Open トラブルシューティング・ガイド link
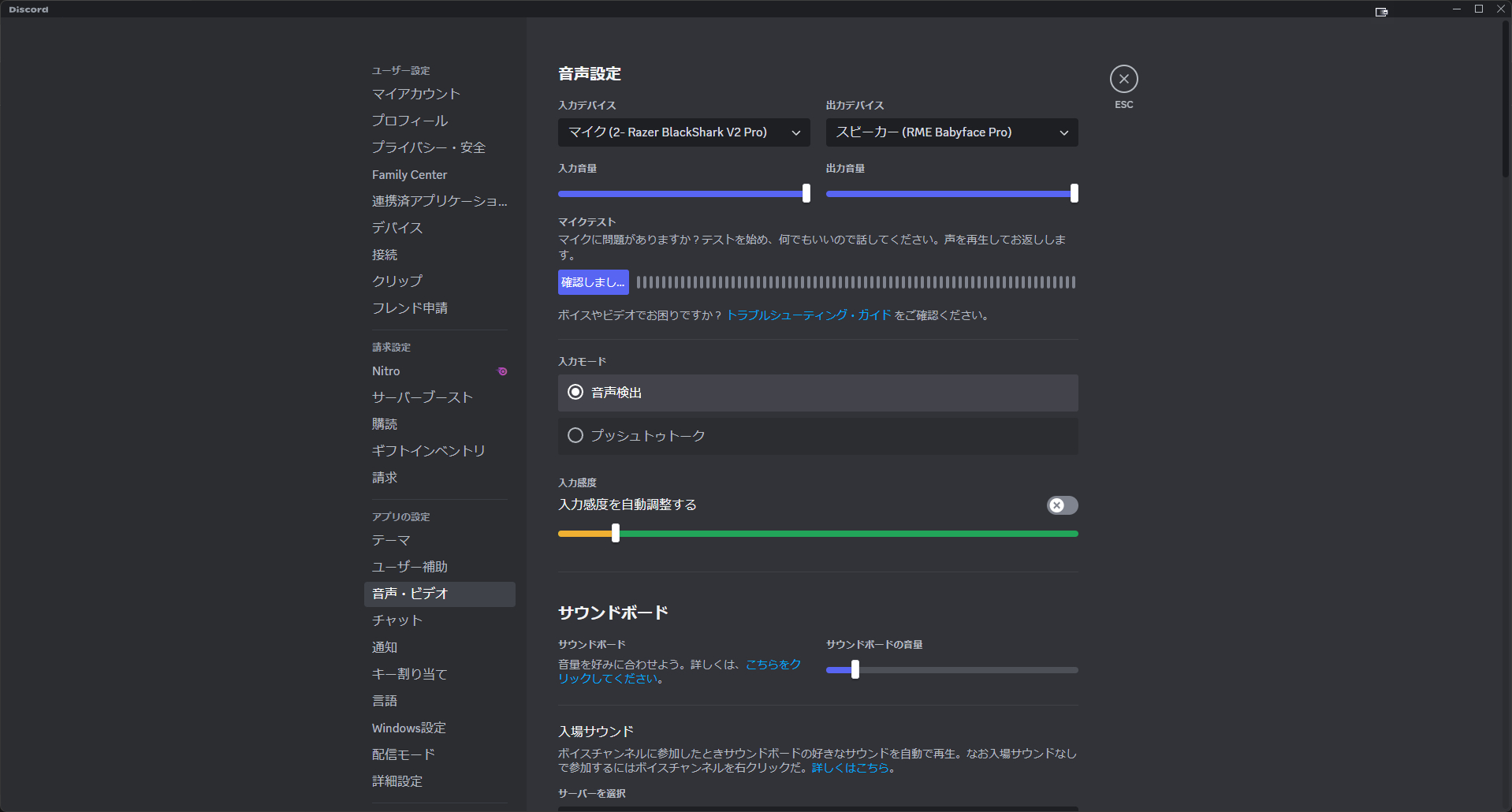 coord(809,315)
